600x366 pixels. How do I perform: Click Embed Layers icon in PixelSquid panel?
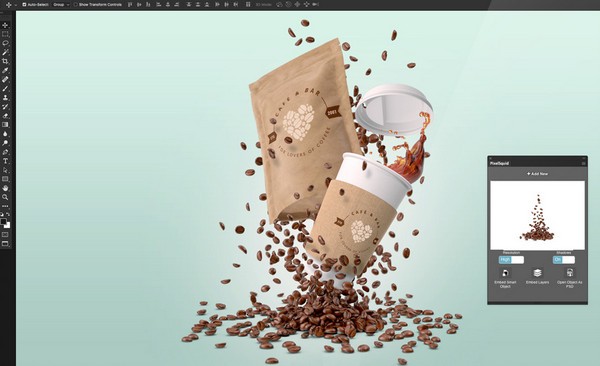[x=538, y=273]
